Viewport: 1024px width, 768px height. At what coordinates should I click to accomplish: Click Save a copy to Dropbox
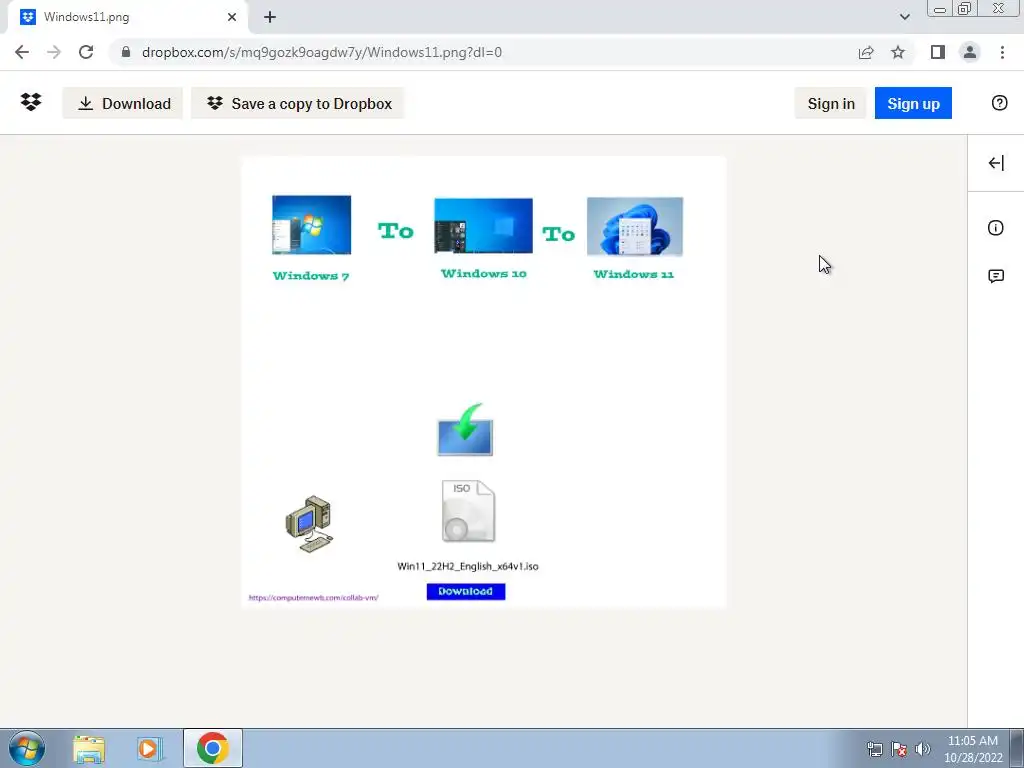(x=298, y=103)
